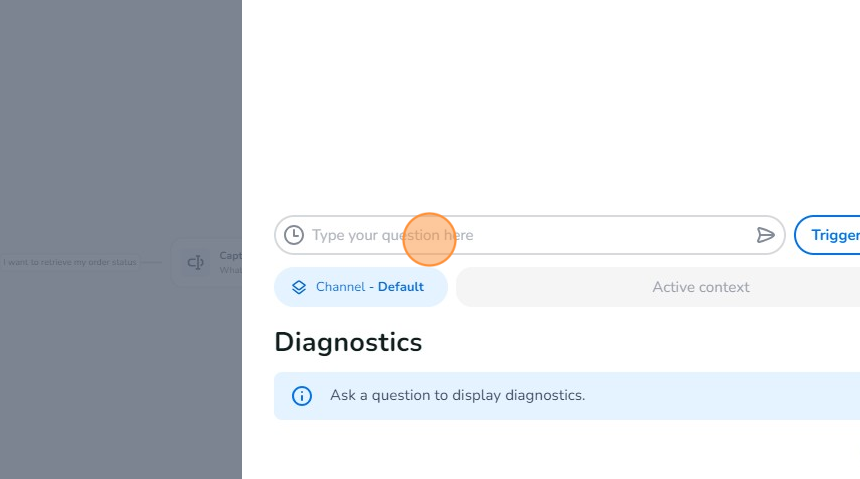
Task: Select the Active context bar
Action: (x=700, y=287)
